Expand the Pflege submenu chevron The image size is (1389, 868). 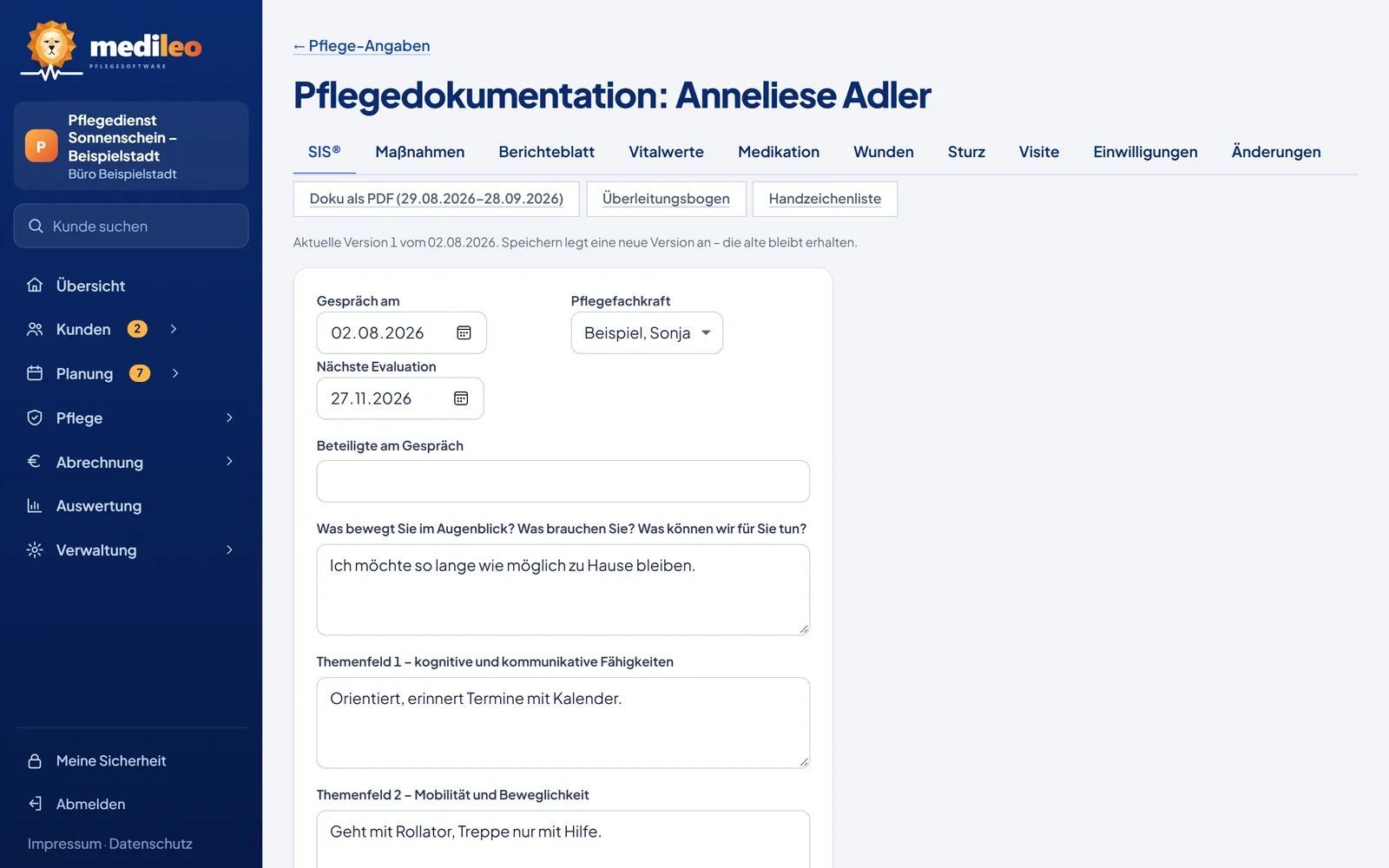point(229,418)
